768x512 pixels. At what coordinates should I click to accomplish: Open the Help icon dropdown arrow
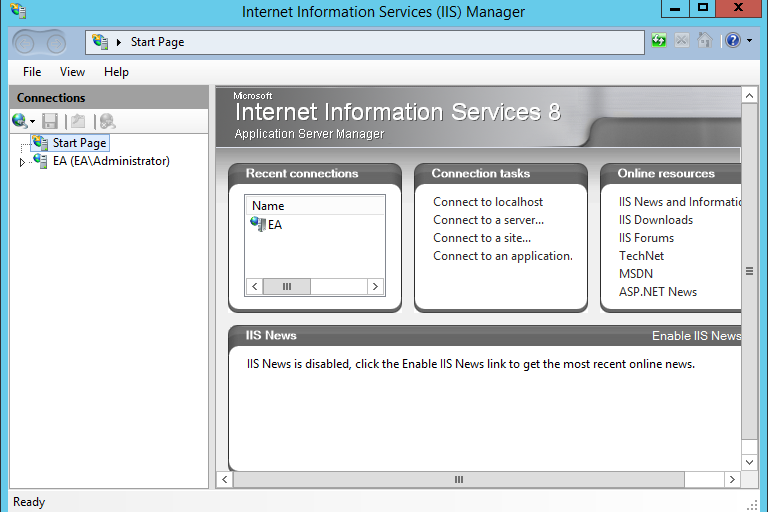[749, 41]
